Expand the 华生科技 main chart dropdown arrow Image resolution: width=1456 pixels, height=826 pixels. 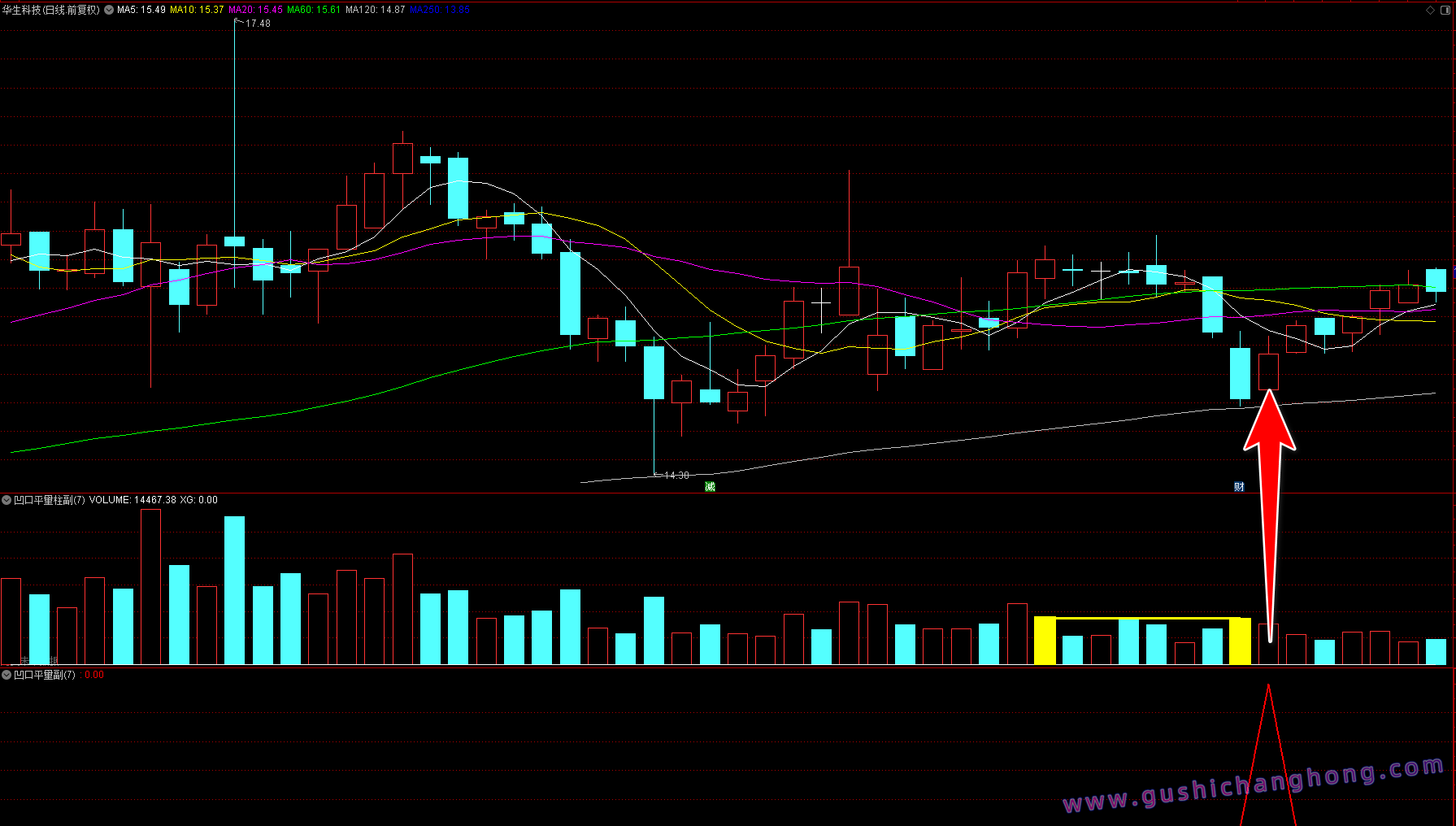click(109, 10)
